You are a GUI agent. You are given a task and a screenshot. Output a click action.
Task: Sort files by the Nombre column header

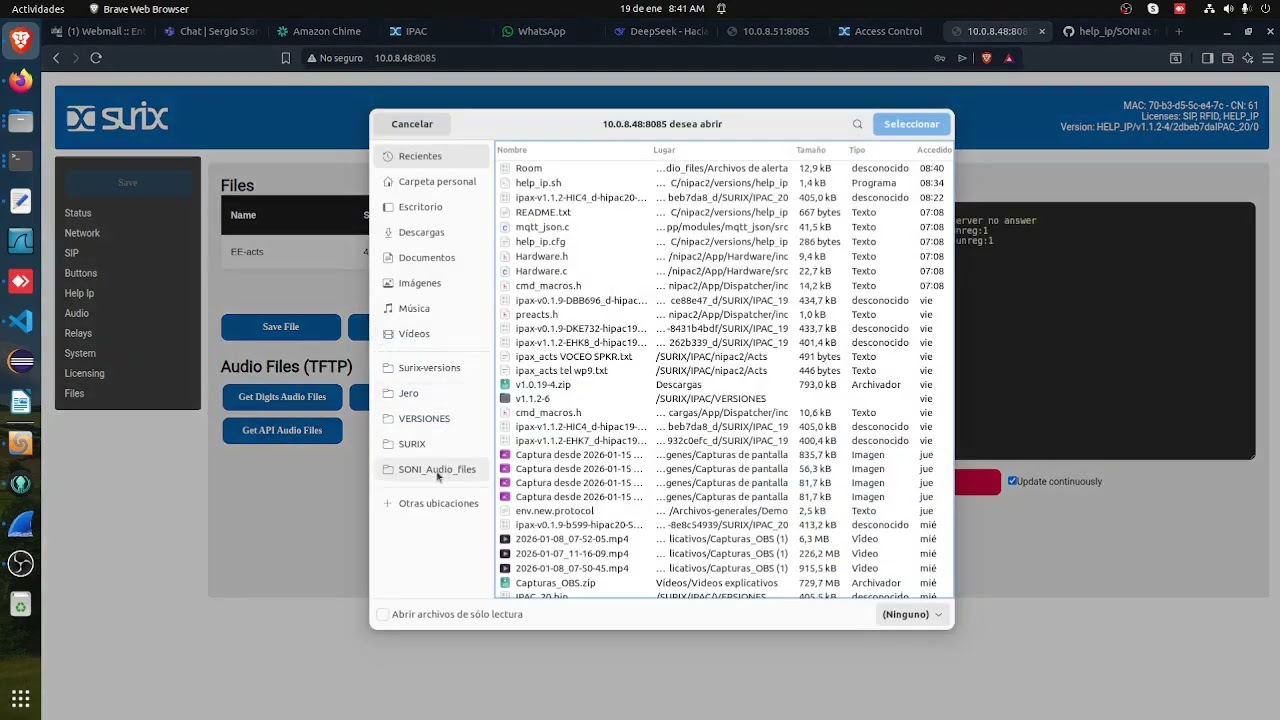[x=512, y=150]
